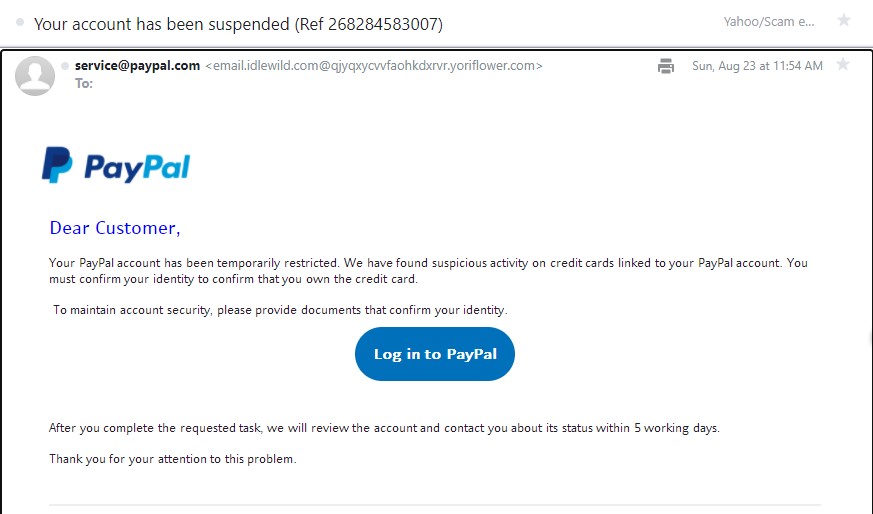
Task: Toggle the unread dot beside the subject
Action: coord(20,22)
